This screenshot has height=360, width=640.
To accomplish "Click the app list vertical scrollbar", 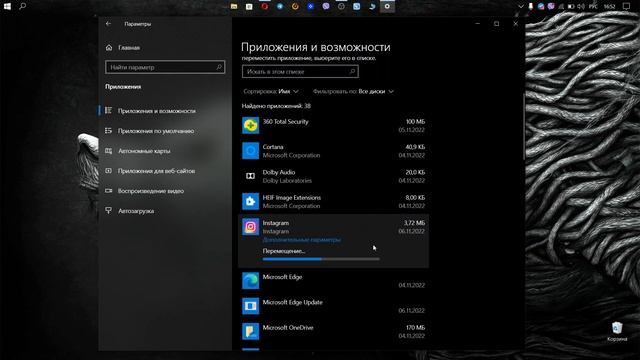I will [524, 127].
